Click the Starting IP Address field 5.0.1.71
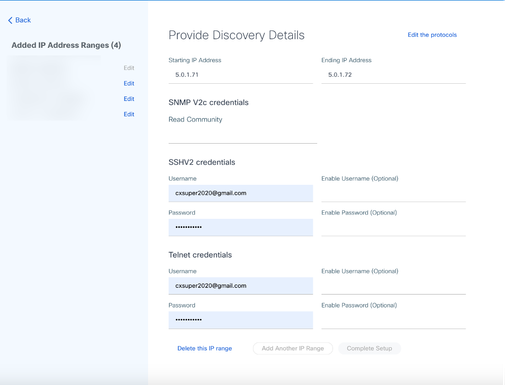The height and width of the screenshot is (385, 505). point(240,75)
